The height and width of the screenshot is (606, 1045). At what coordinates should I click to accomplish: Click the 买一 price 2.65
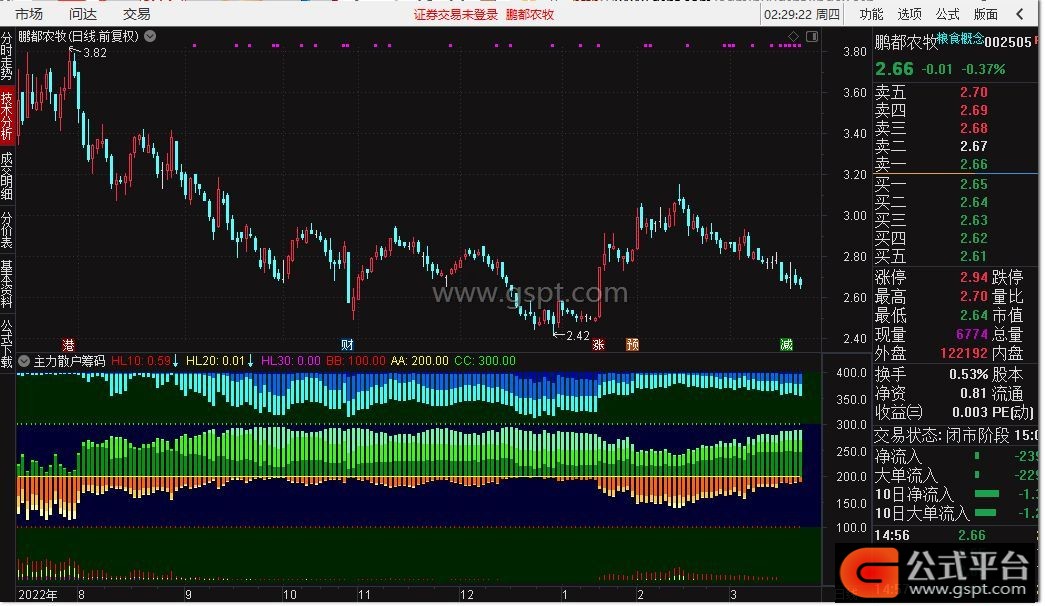pos(974,184)
